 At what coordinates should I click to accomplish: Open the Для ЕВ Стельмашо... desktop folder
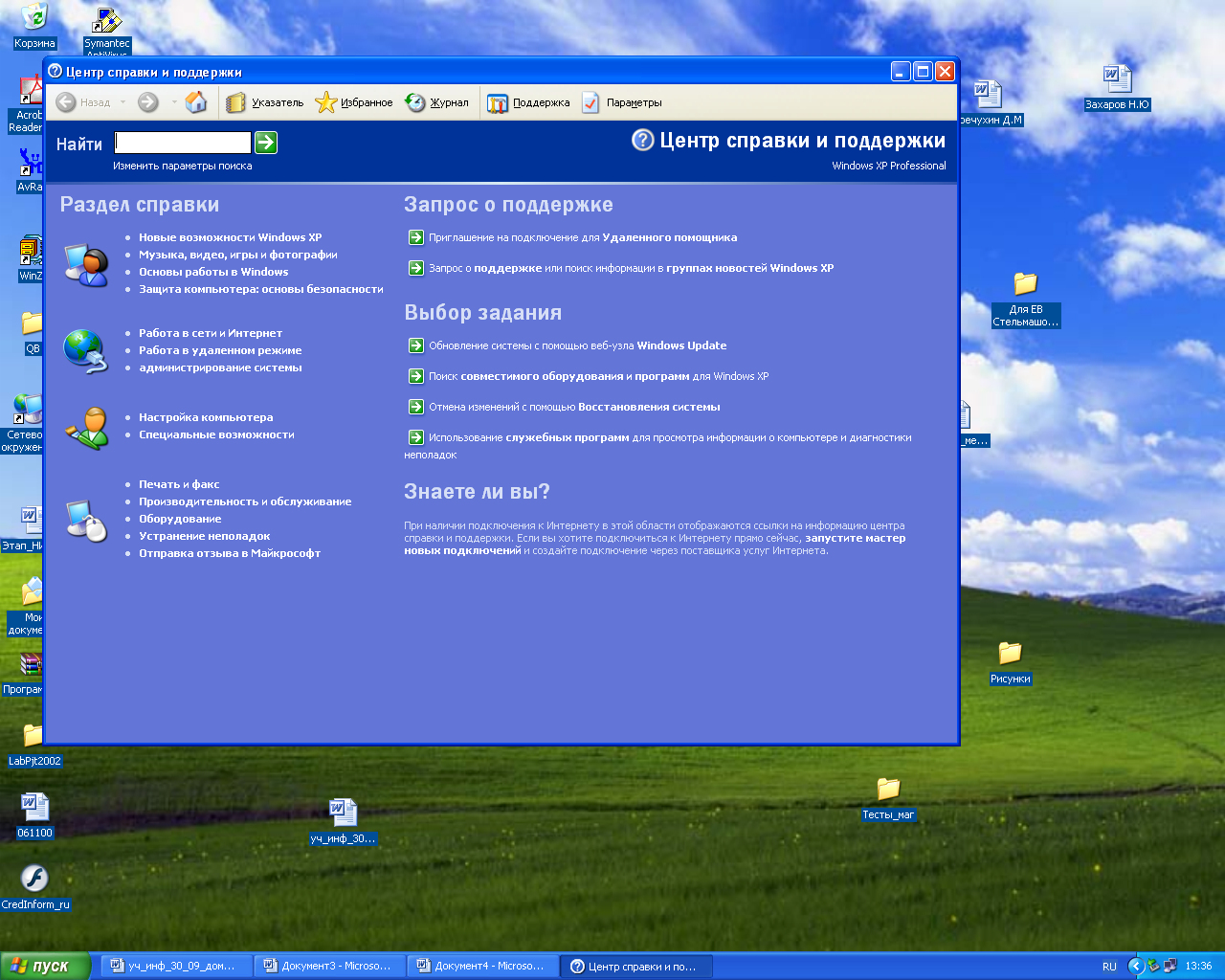[x=1026, y=300]
